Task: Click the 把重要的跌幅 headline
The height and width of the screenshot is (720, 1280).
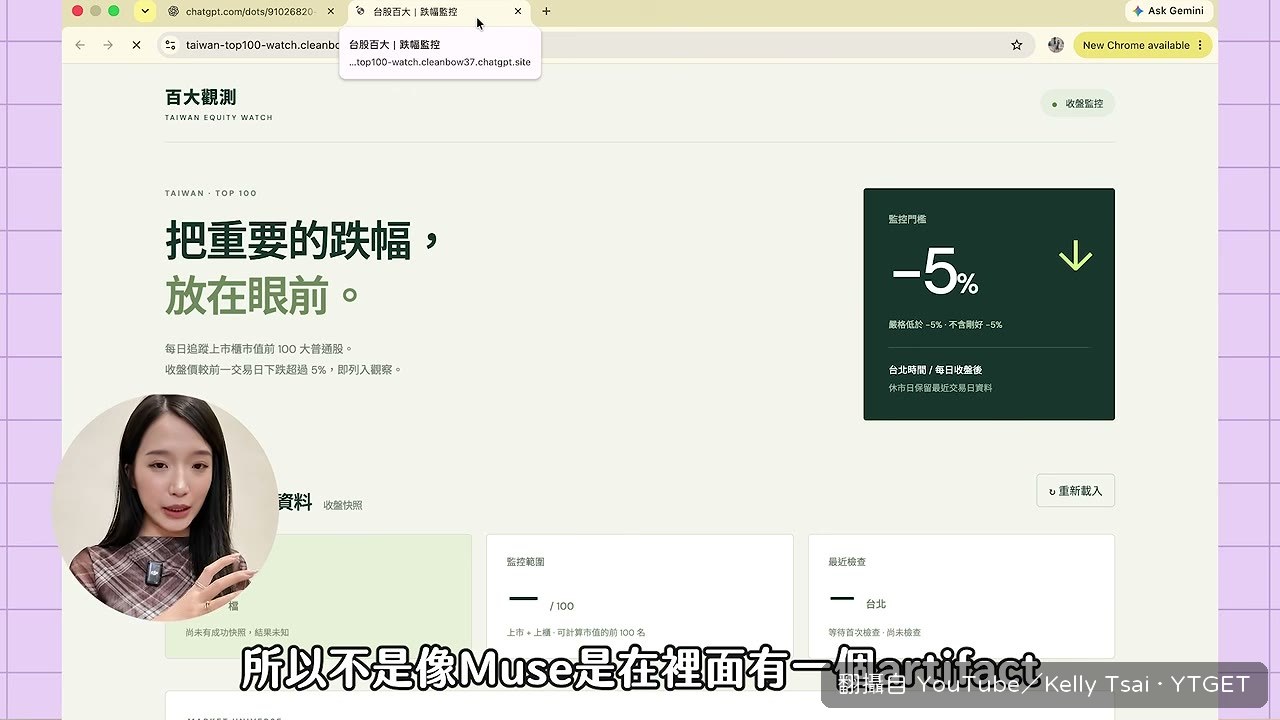Action: 303,240
